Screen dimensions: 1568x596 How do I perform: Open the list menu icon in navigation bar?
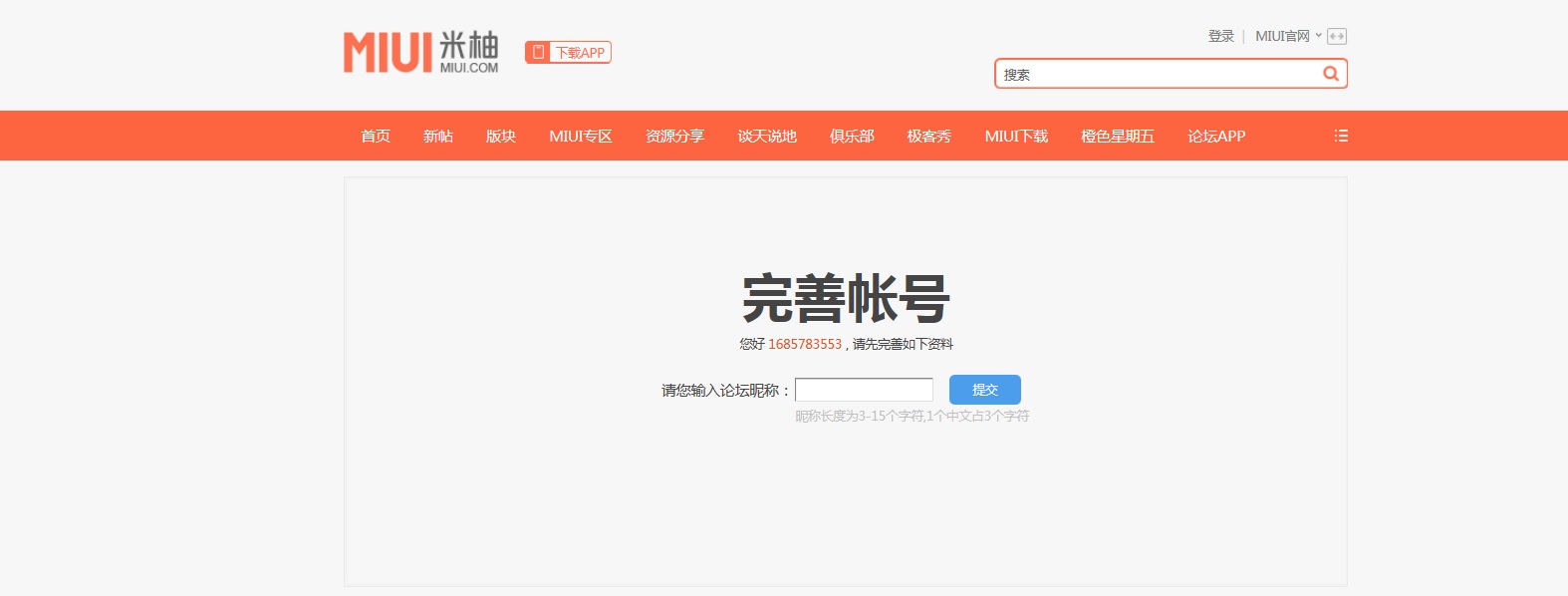1341,136
